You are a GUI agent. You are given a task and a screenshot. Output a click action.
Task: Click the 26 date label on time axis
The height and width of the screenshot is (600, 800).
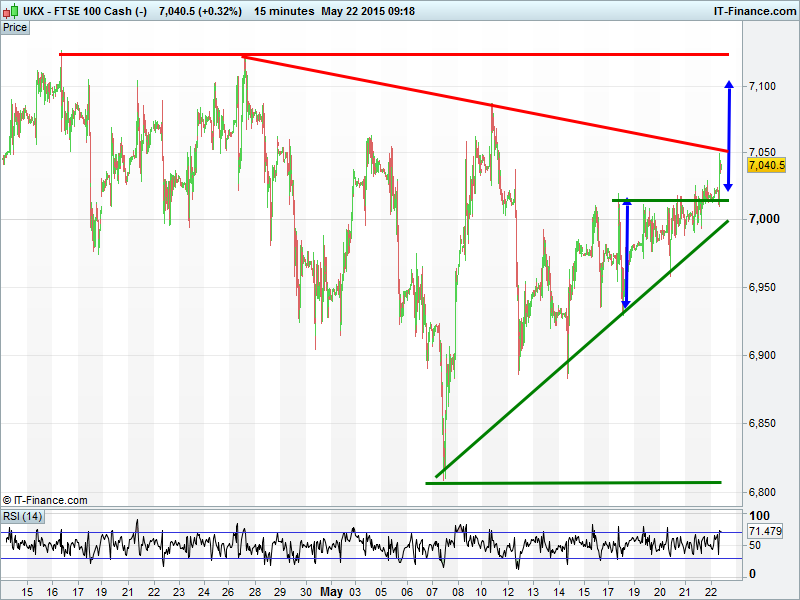(x=229, y=592)
